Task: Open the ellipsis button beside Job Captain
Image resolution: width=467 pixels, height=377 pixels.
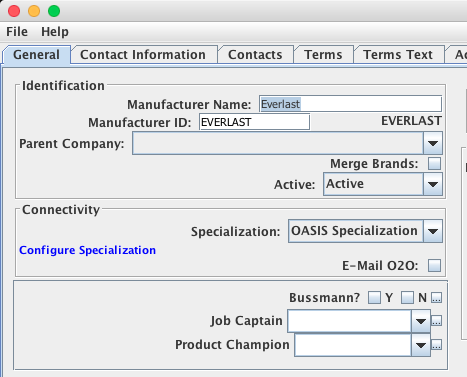Action: click(x=436, y=321)
